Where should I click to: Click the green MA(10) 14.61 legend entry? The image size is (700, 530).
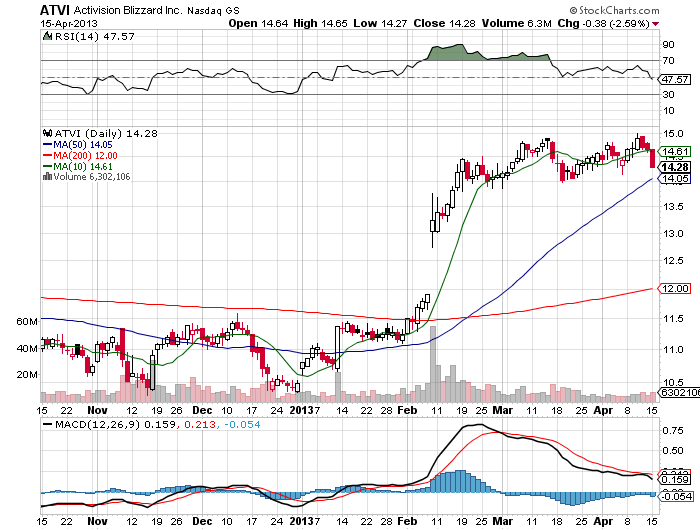(78, 167)
